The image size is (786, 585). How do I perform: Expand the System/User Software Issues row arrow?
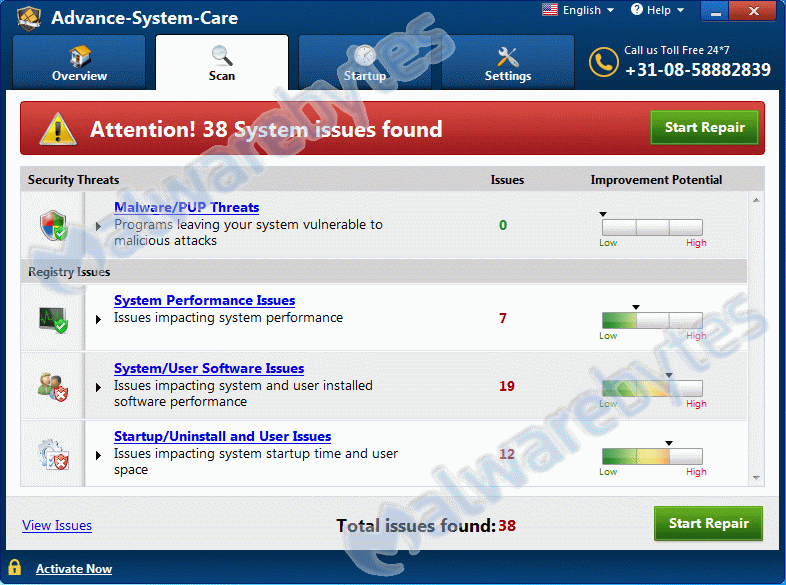click(x=98, y=387)
